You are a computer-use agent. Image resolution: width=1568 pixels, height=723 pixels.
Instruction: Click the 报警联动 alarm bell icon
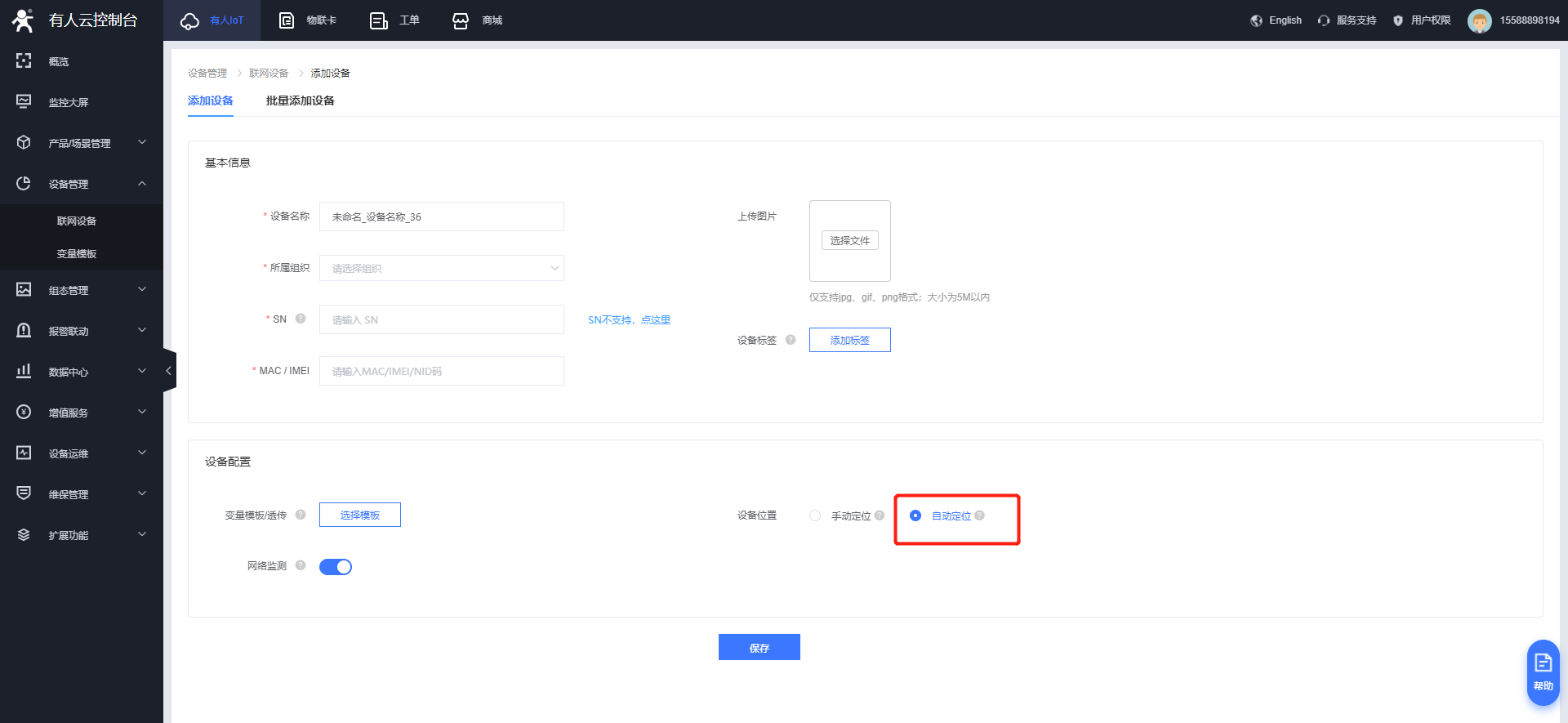(x=24, y=330)
